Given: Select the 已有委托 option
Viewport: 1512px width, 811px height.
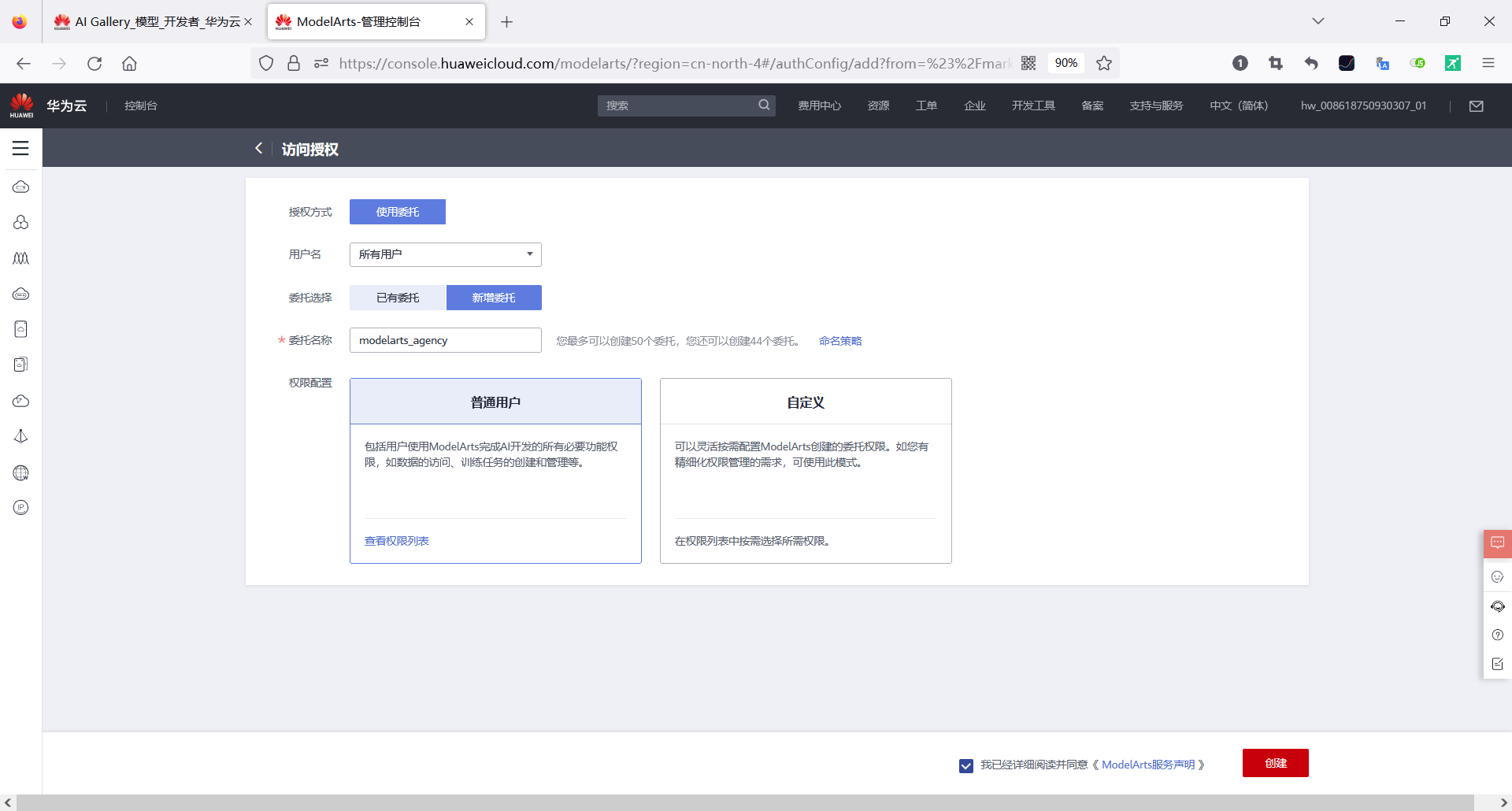Looking at the screenshot, I should [398, 298].
